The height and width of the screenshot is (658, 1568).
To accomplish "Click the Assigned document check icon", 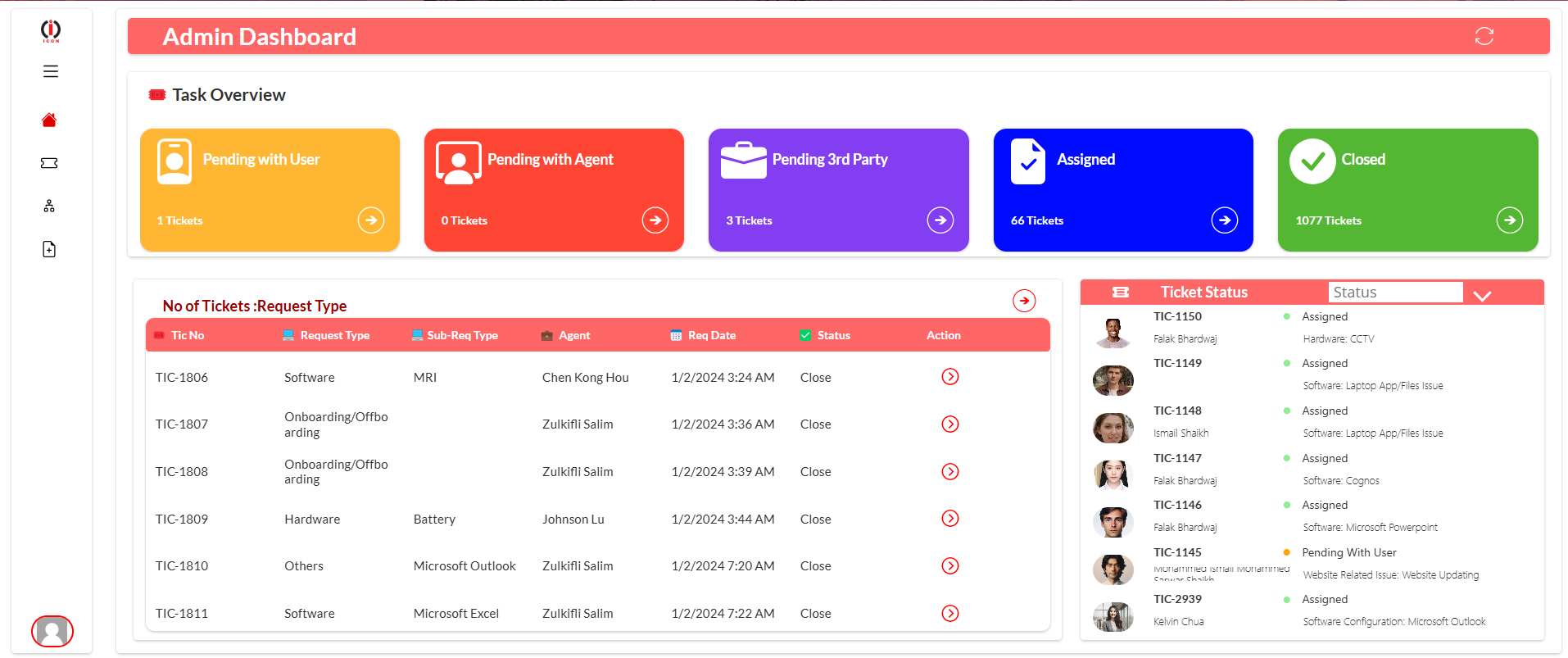I will 1028,161.
